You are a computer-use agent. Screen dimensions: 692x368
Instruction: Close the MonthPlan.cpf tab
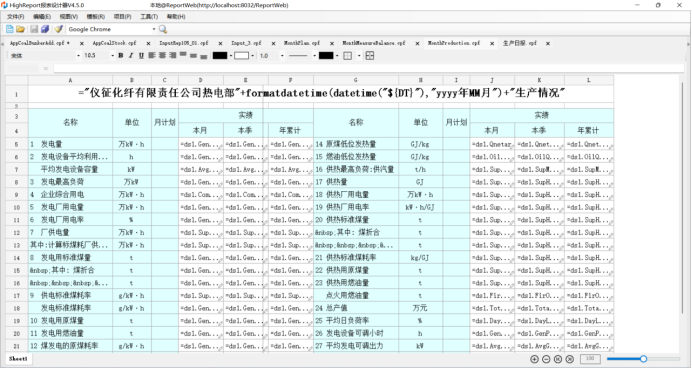(332, 43)
